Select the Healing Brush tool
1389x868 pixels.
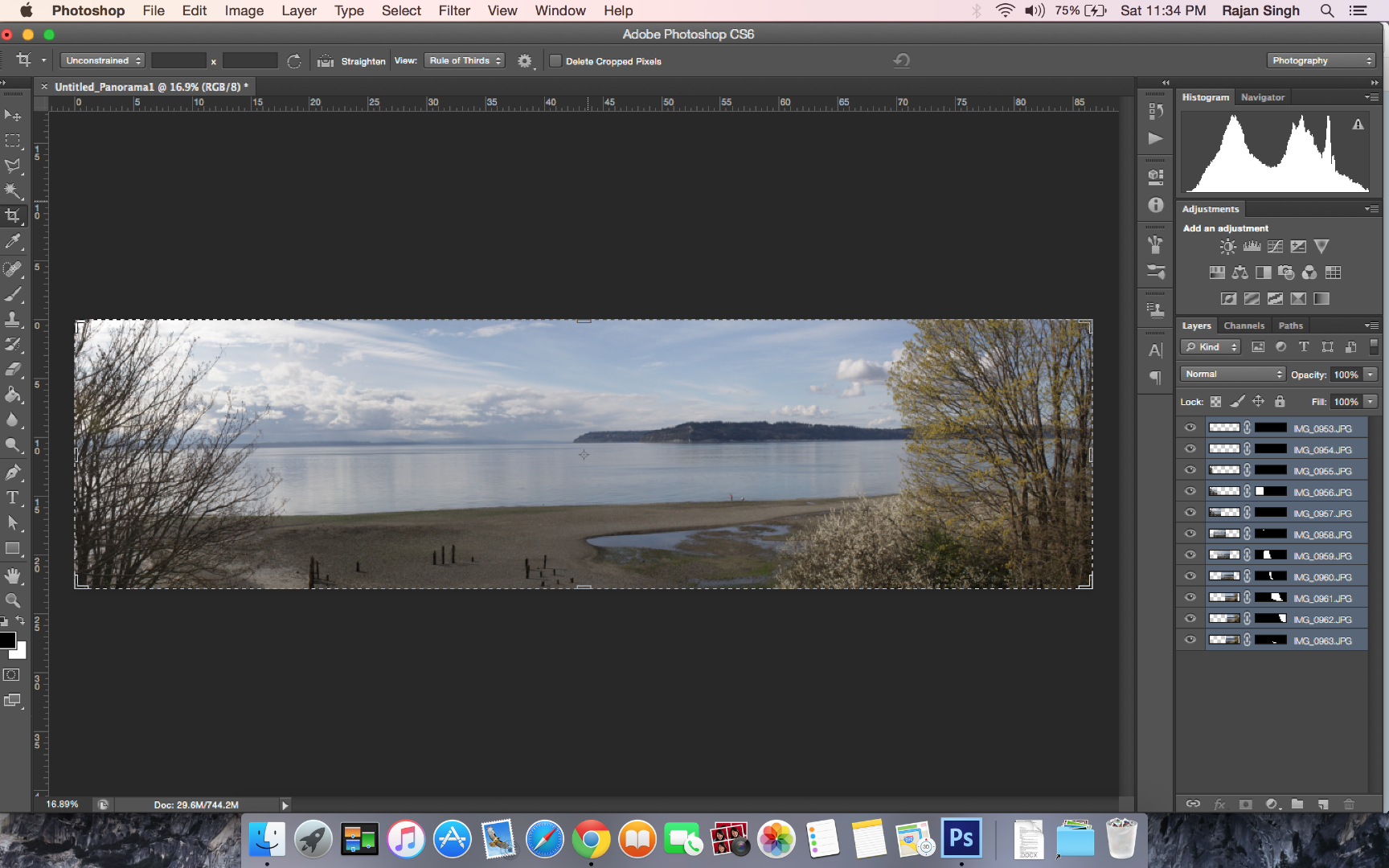coord(13,268)
